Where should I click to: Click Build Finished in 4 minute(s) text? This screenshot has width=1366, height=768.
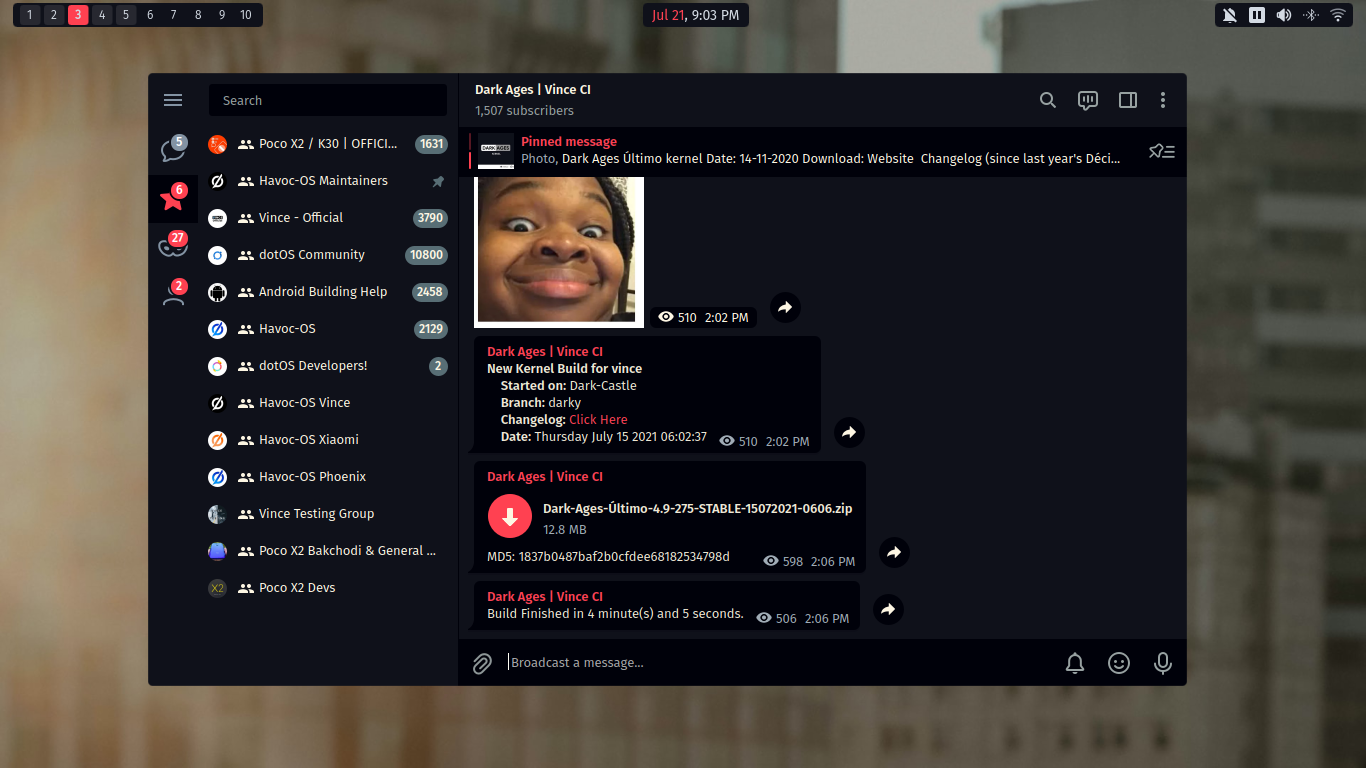(615, 614)
